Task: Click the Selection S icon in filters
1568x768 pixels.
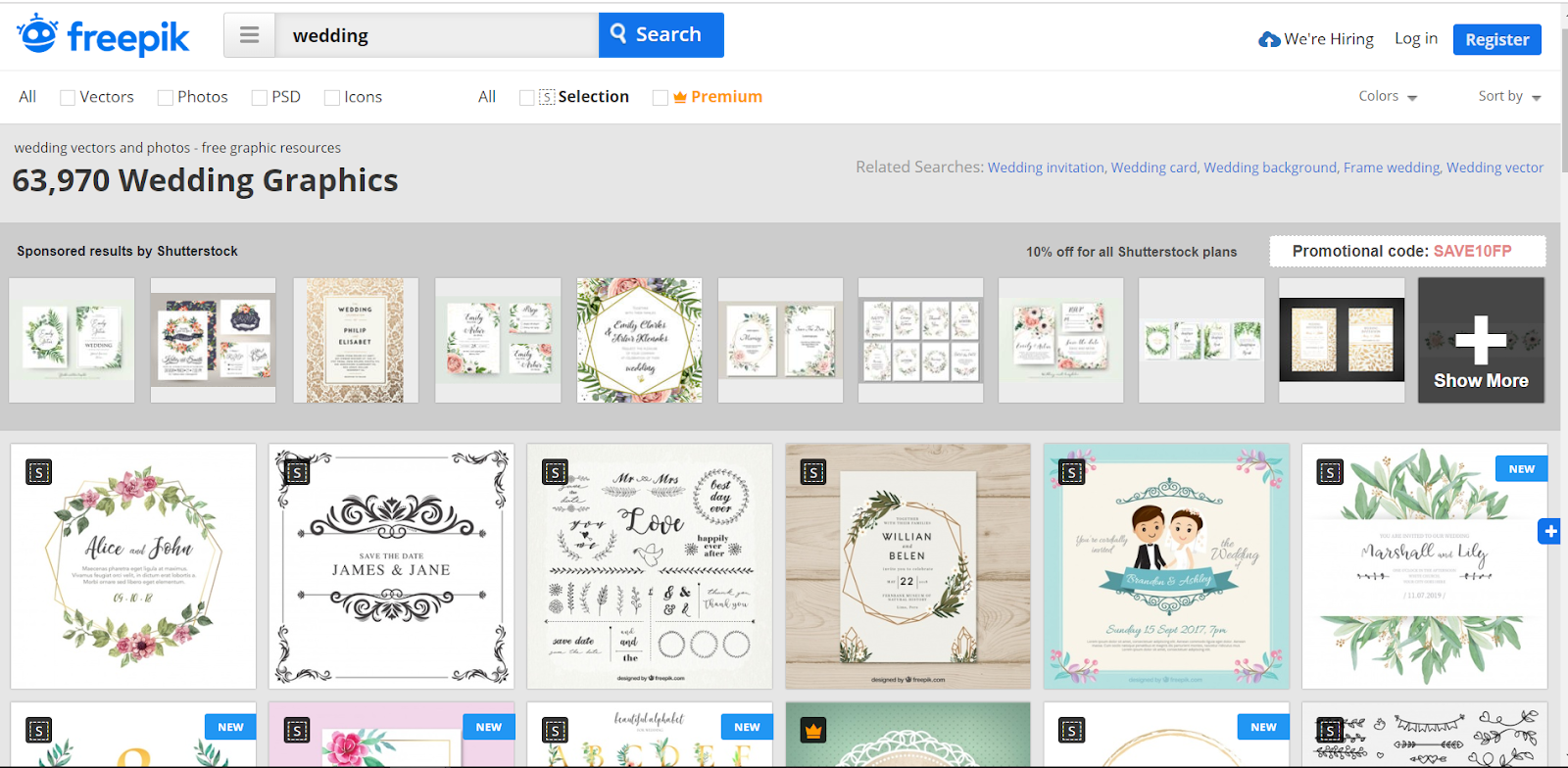Action: [547, 97]
